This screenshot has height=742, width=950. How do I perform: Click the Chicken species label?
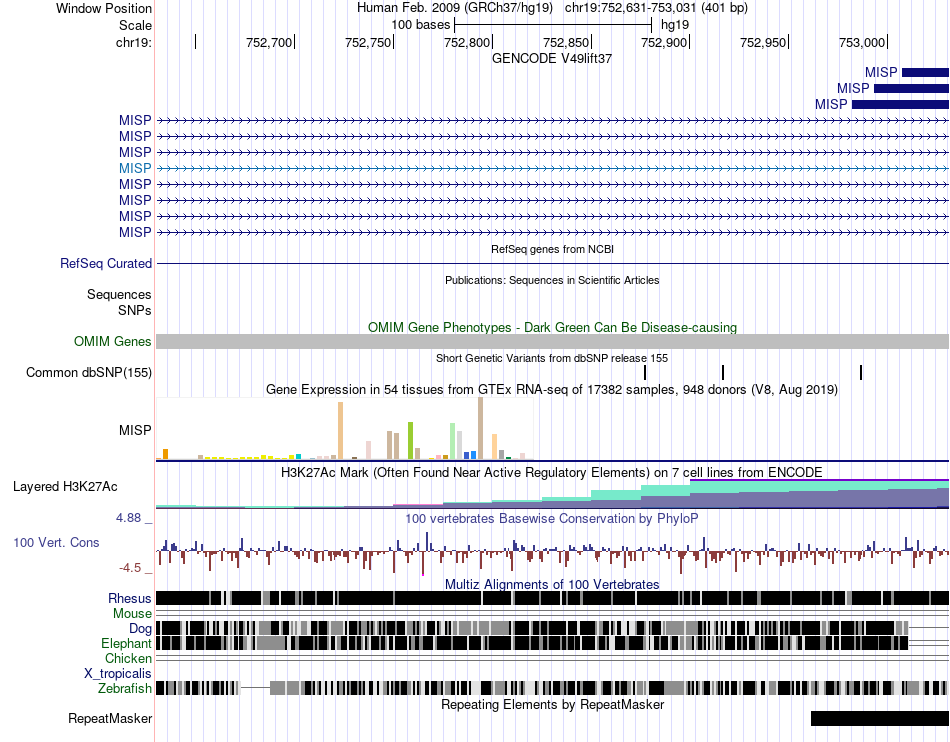128,658
